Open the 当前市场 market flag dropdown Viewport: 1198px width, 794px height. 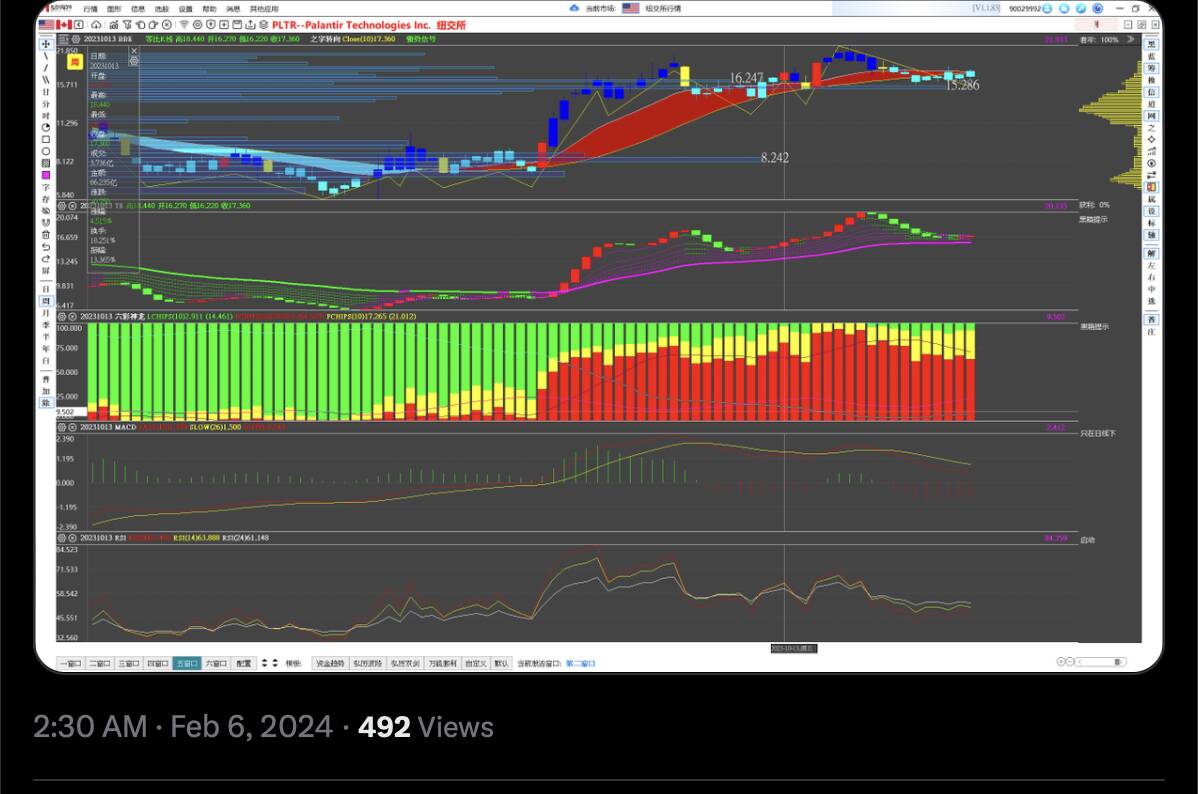tap(631, 8)
